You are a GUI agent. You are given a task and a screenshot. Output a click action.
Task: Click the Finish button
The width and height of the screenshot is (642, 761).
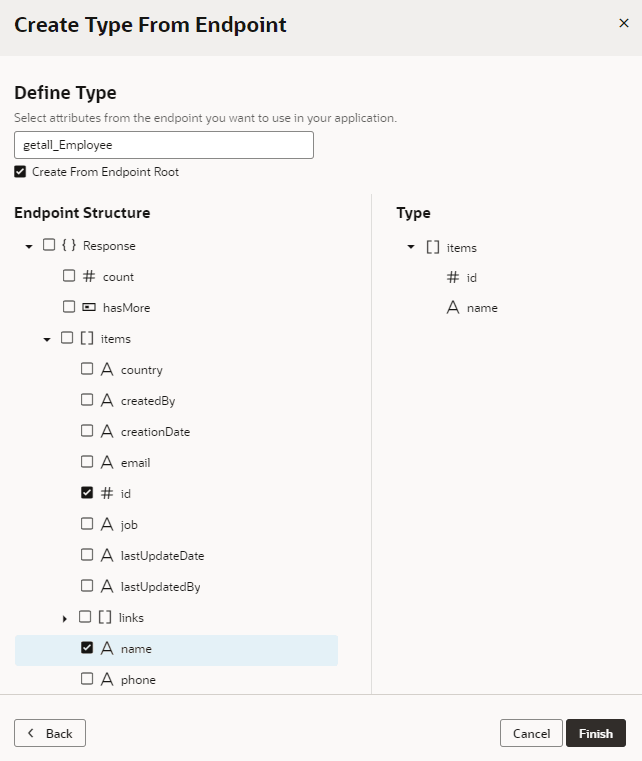coord(595,733)
